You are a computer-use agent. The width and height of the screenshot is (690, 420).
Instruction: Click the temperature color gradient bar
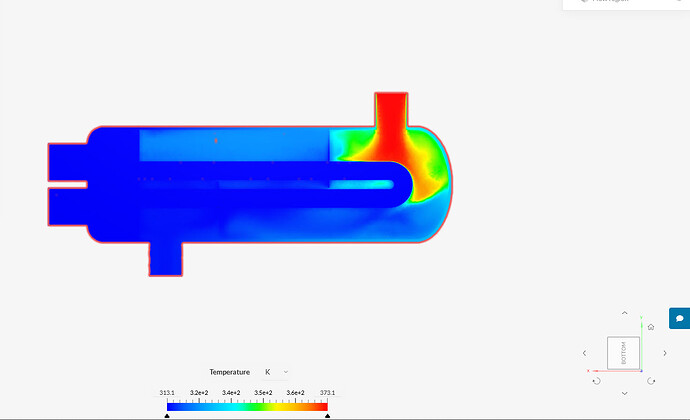coord(247,407)
